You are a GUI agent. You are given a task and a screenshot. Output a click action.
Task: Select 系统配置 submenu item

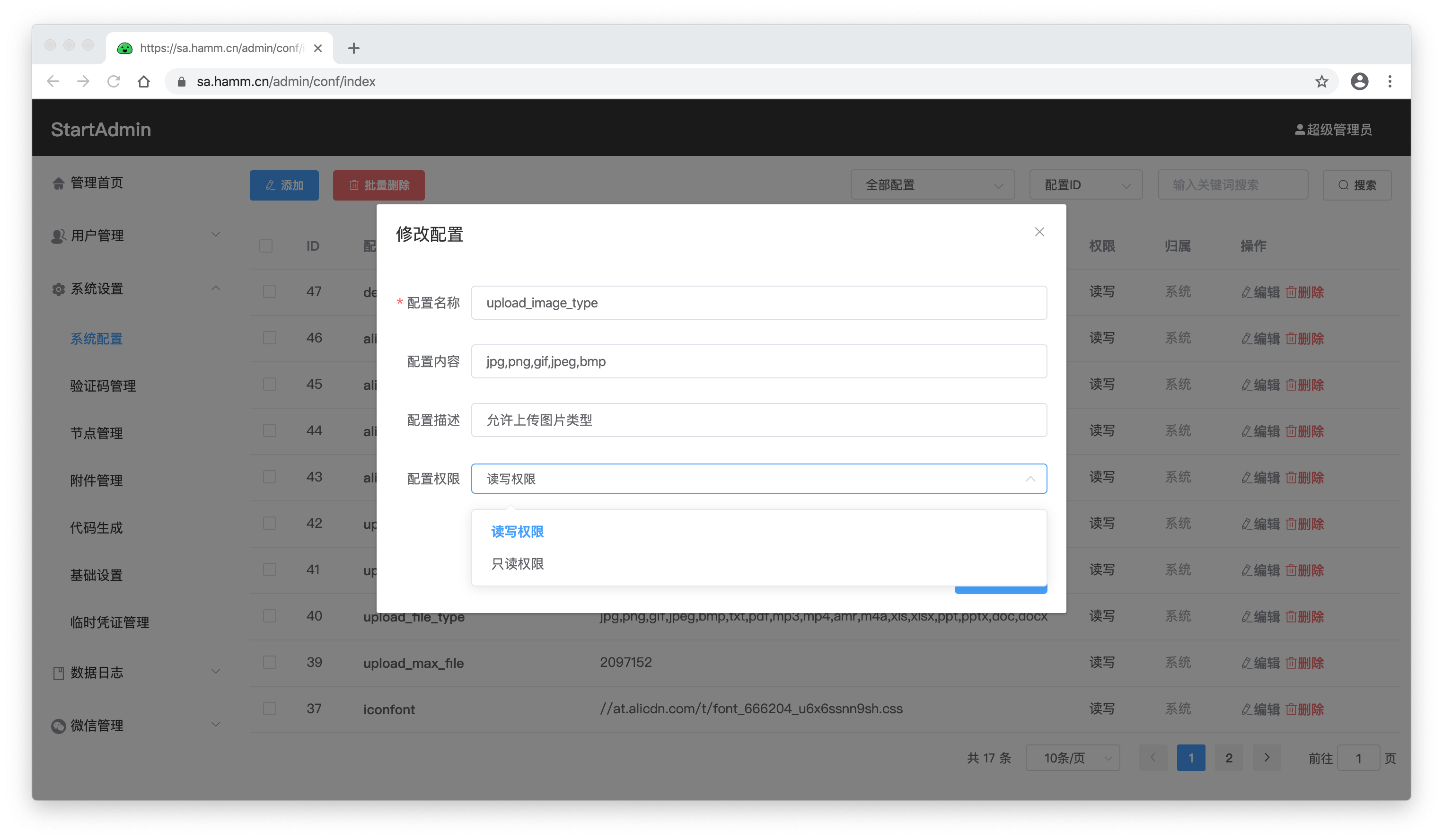click(96, 338)
